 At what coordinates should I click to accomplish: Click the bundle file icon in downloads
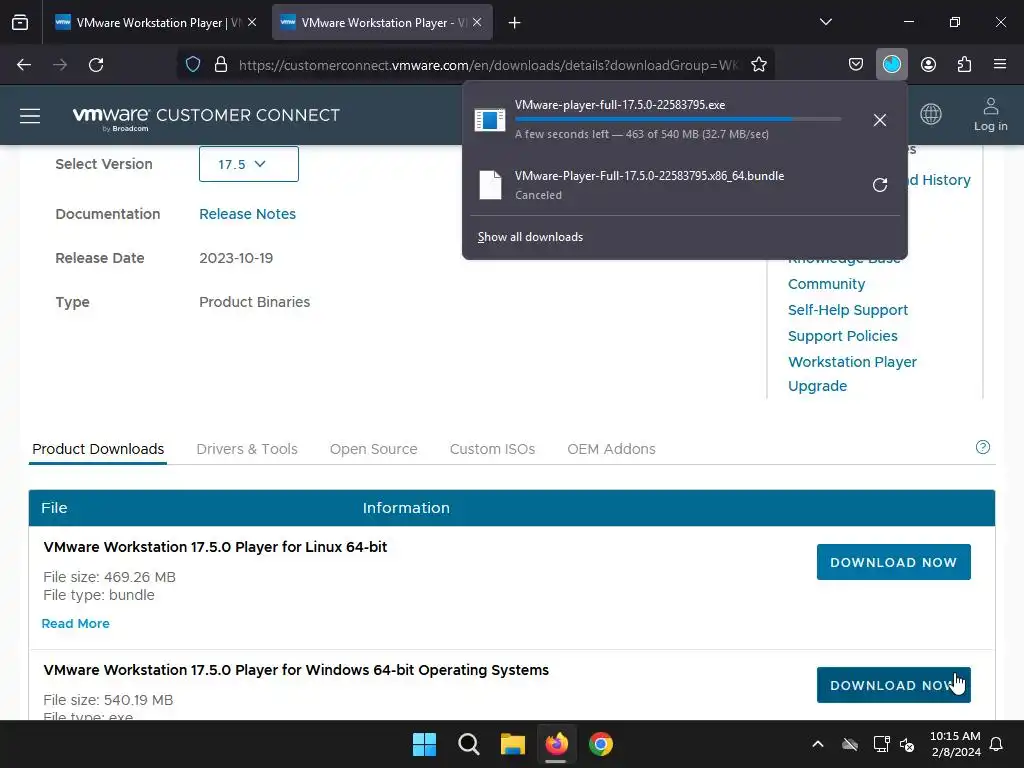490,185
